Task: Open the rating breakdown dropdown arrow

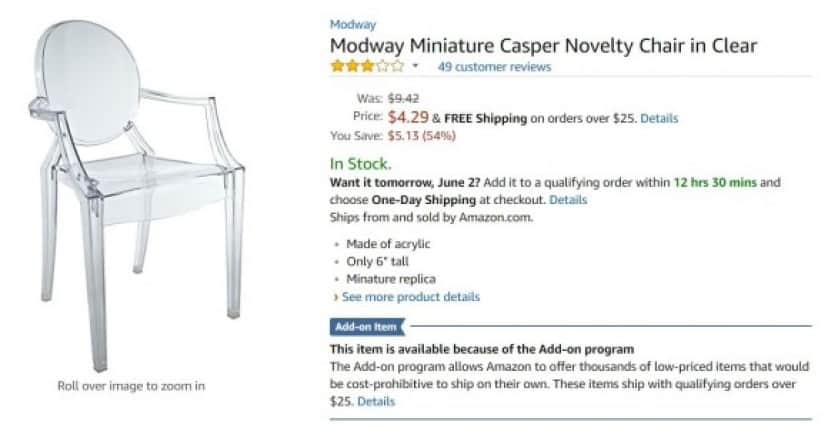Action: coord(415,67)
